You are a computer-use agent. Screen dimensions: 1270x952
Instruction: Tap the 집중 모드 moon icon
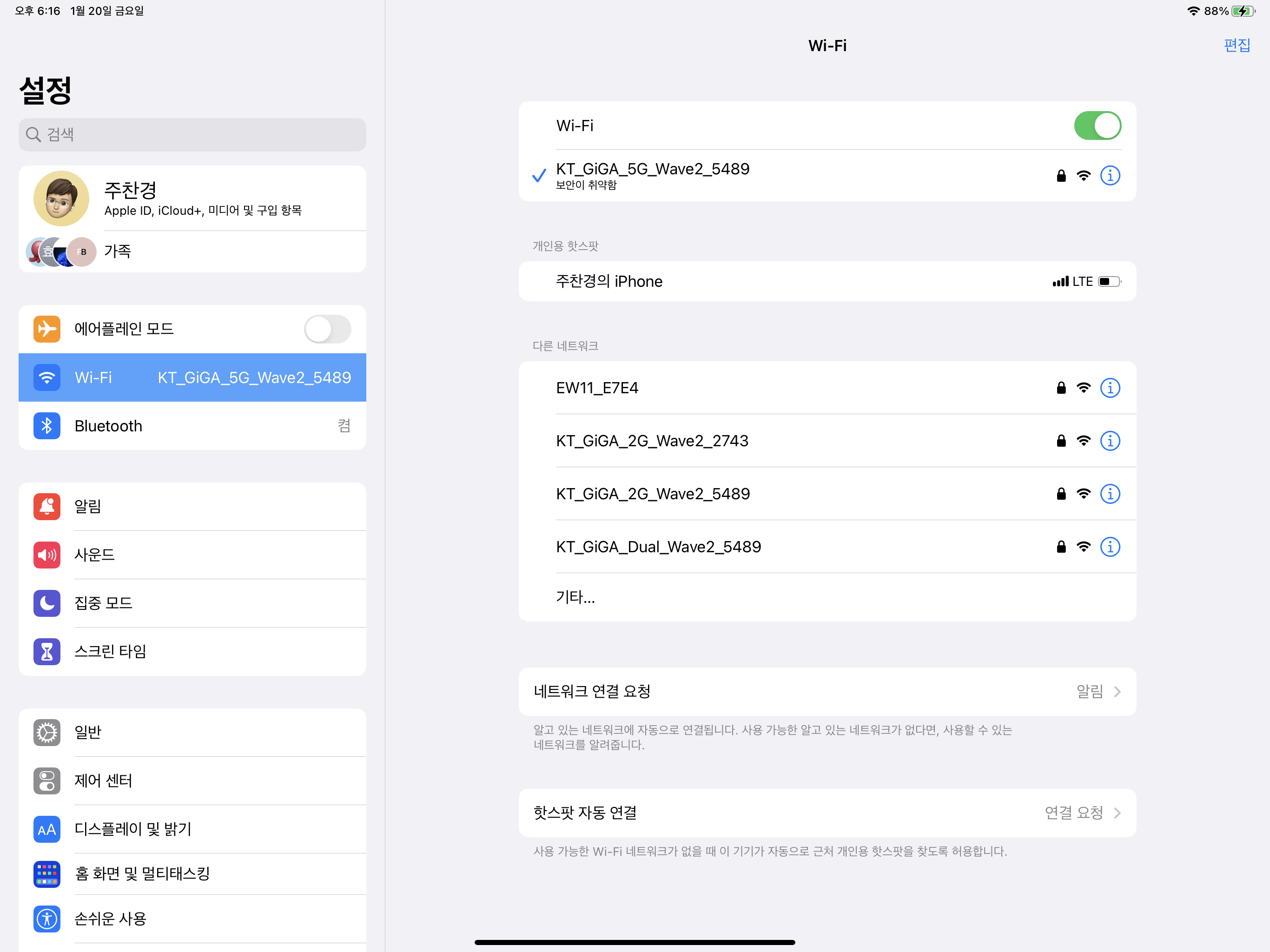click(x=47, y=603)
